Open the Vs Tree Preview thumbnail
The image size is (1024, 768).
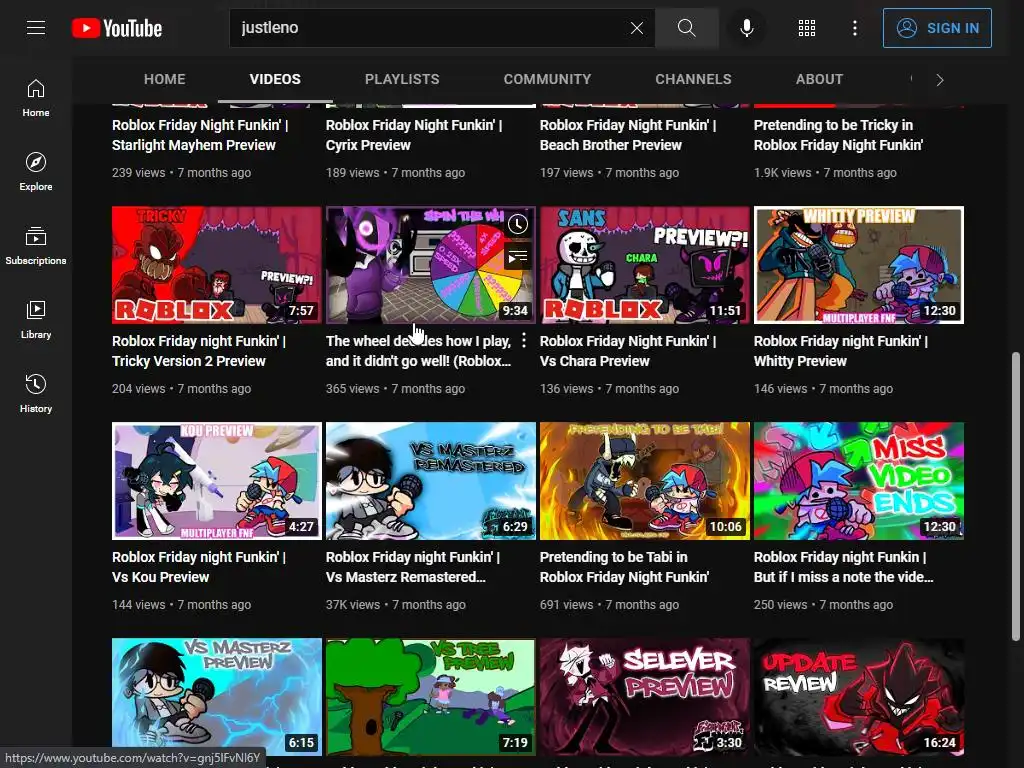click(431, 697)
